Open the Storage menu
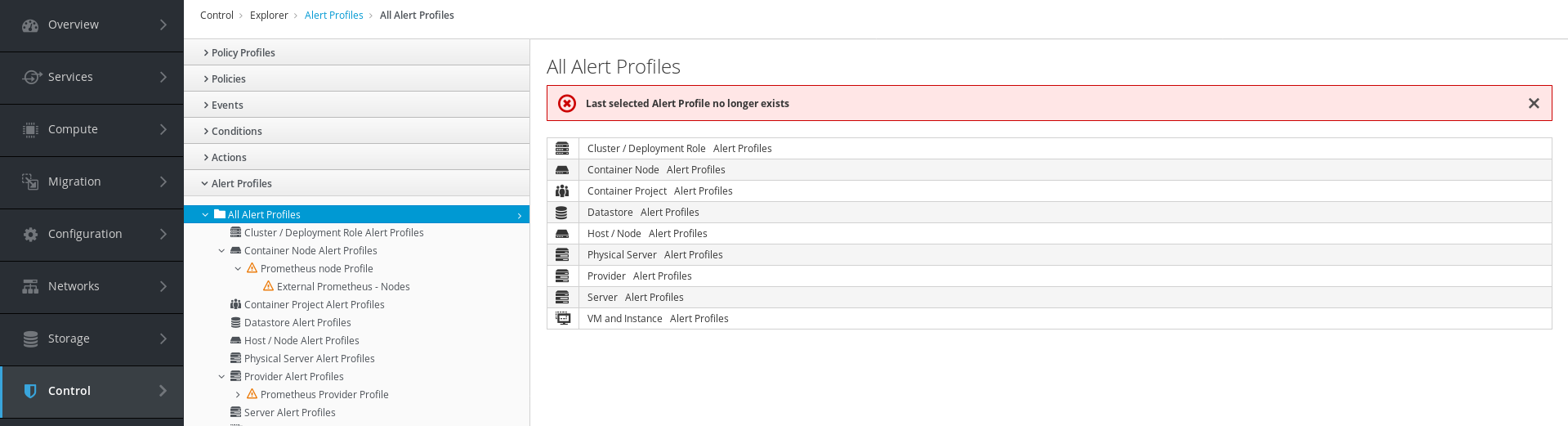The height and width of the screenshot is (426, 1568). (92, 339)
